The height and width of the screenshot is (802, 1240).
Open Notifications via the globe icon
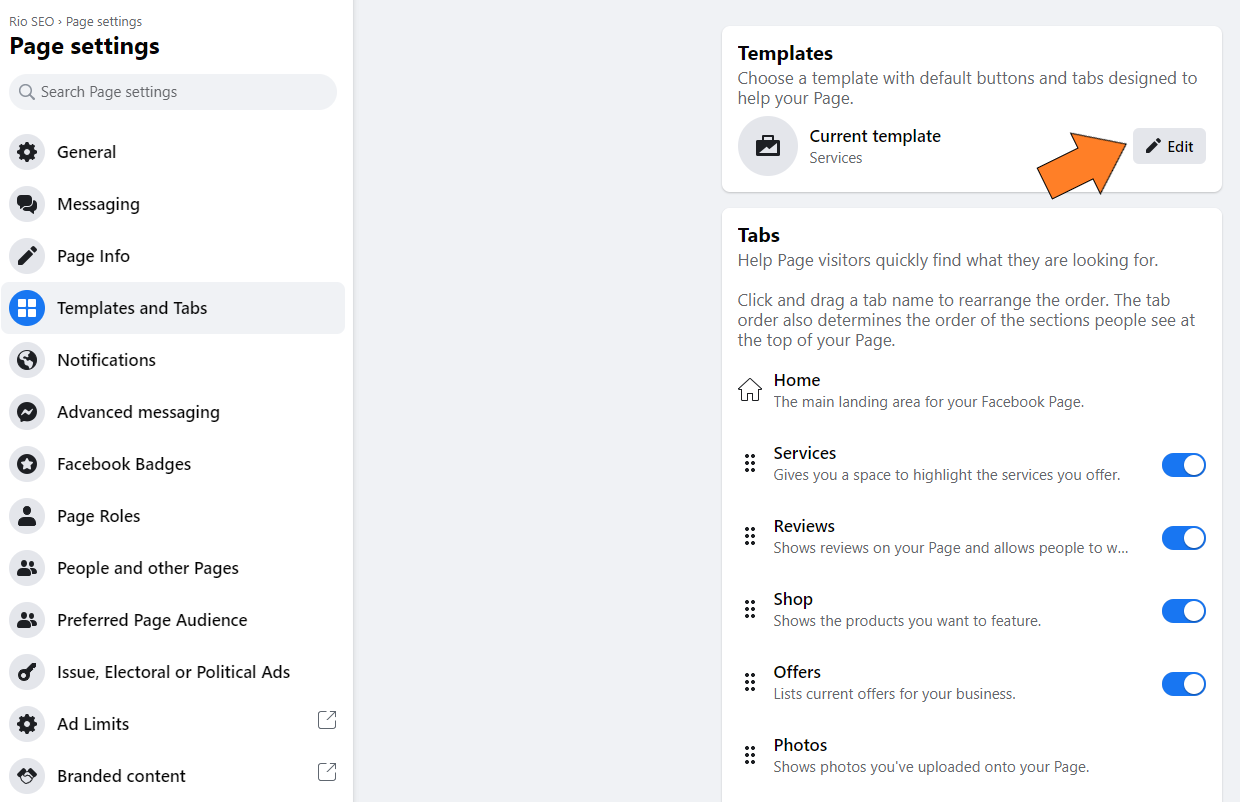tap(26, 359)
